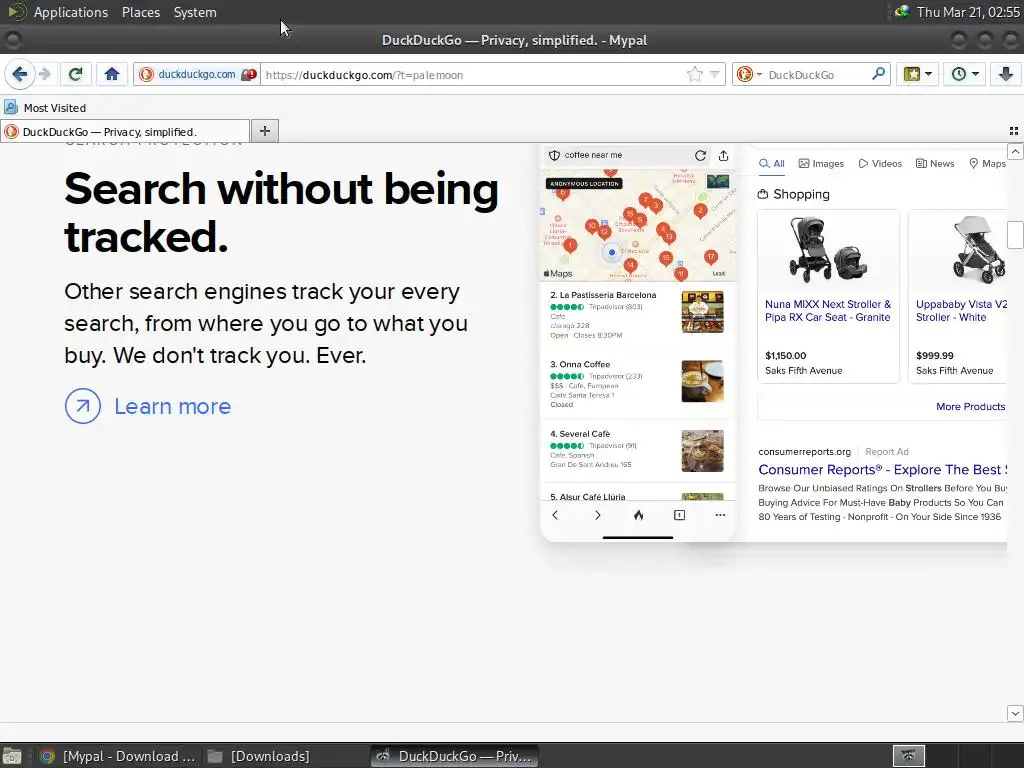This screenshot has width=1024, height=768.
Task: Click the browser Back arrow button
Action: tap(20, 74)
